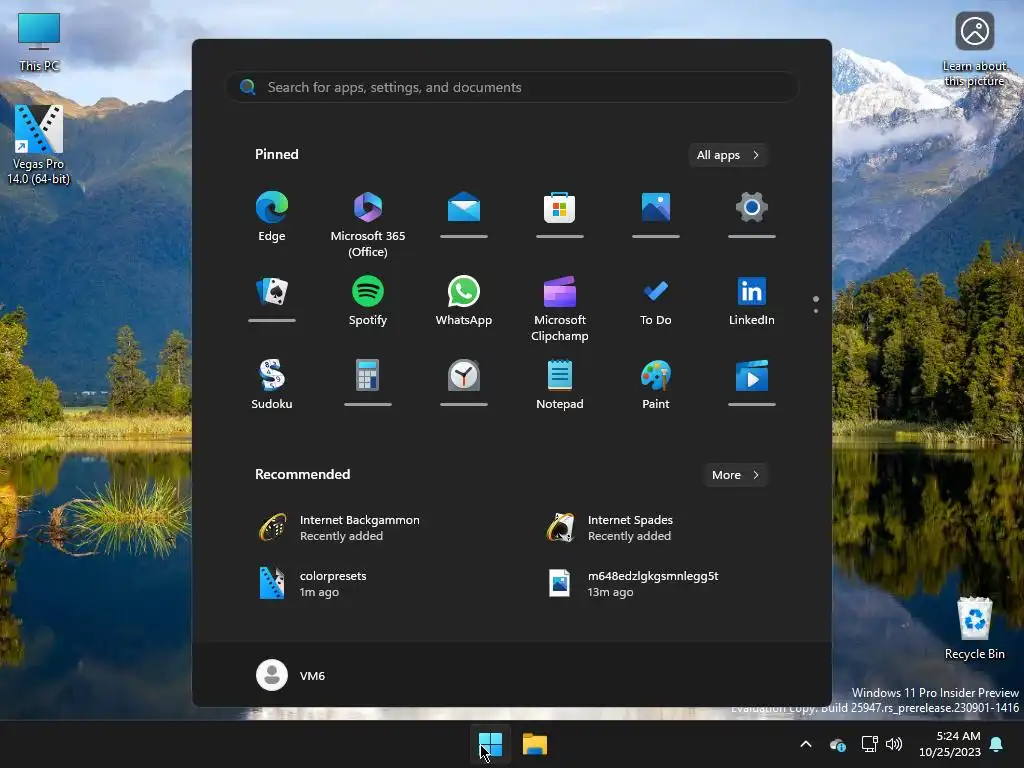Screen dimensions: 1024x768
Task: Launch Microsoft Clipchamp
Action: [x=560, y=308]
